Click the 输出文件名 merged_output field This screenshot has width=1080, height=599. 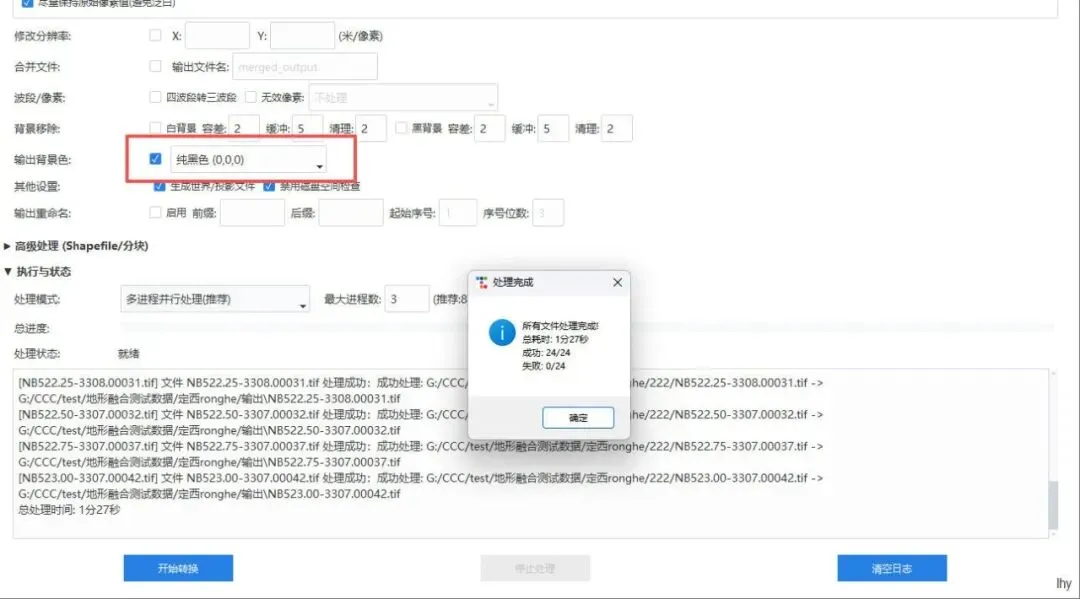305,67
